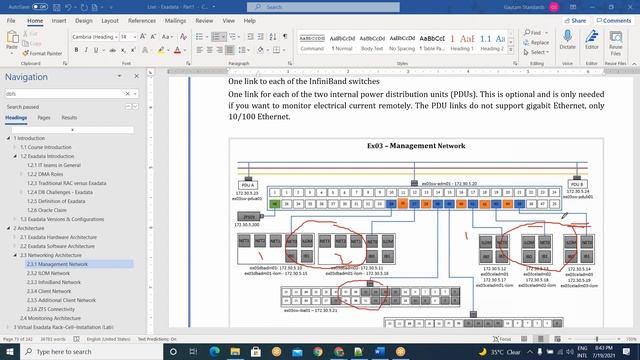Open the Editor pane icon

[591, 39]
